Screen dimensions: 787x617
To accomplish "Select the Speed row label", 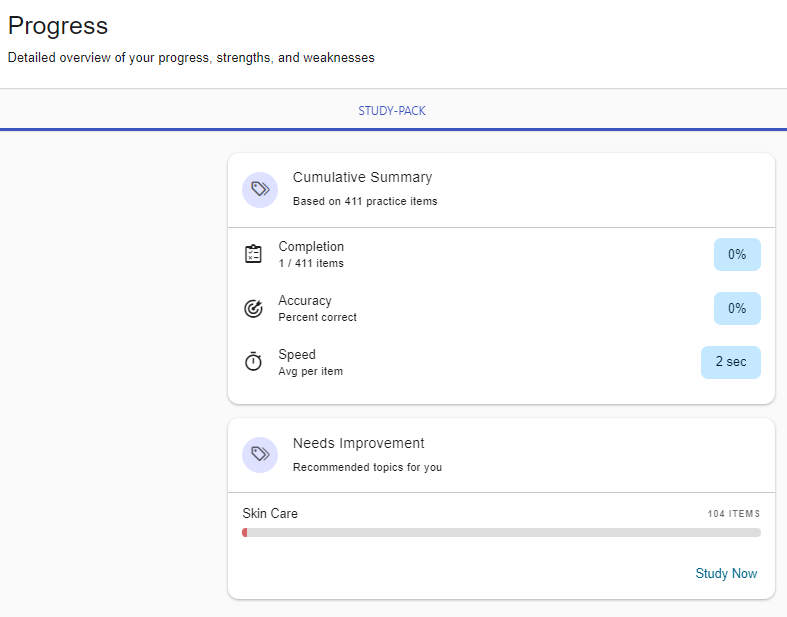I will [297, 355].
